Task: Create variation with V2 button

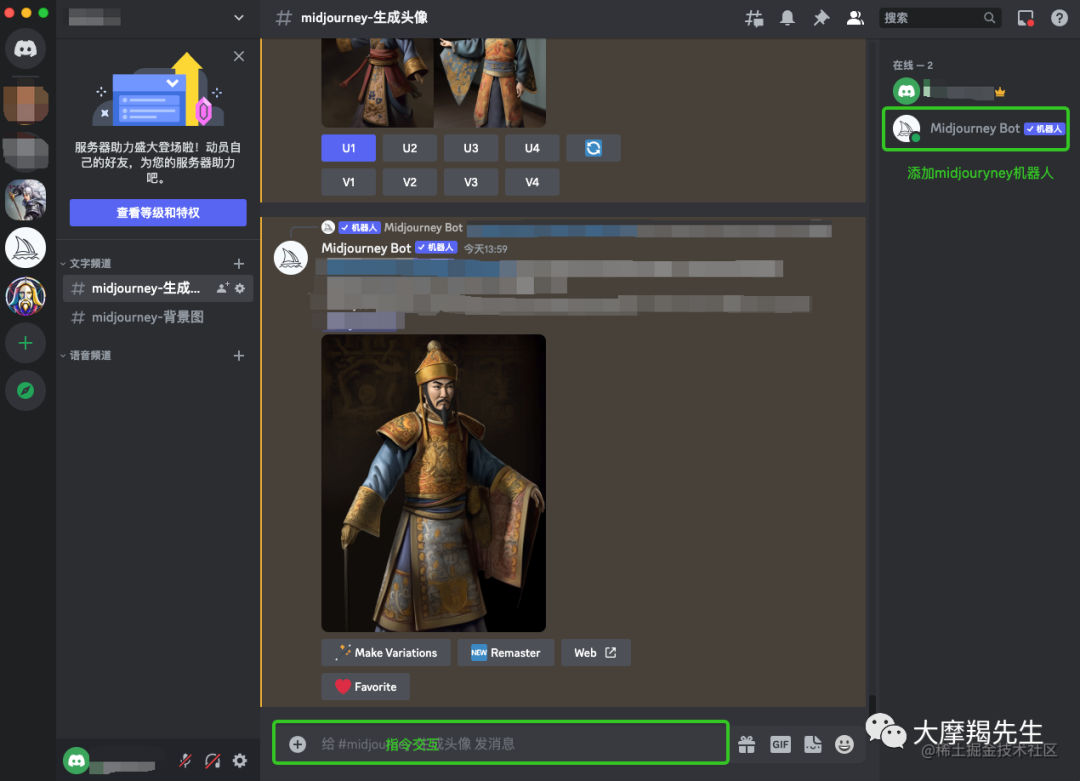Action: click(x=410, y=182)
